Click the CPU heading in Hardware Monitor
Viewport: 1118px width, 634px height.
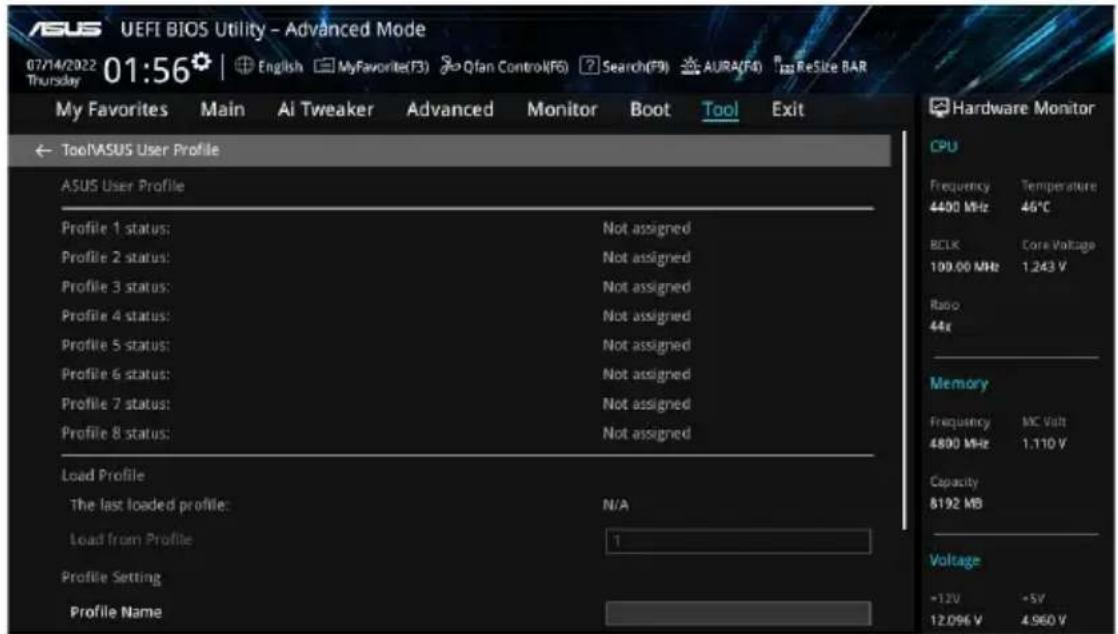[943, 146]
